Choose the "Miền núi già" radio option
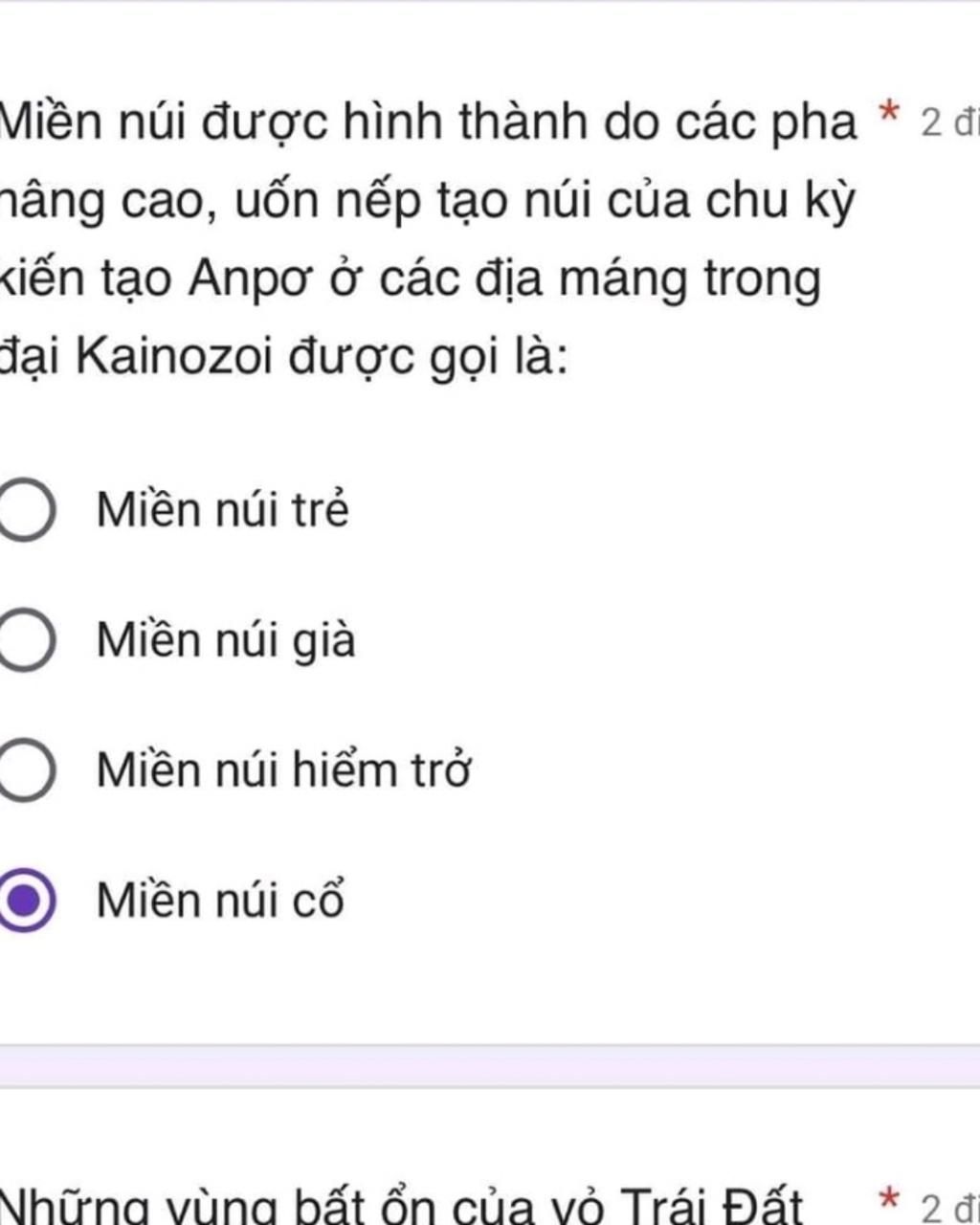Viewport: 980px width, 1225px height. click(x=23, y=640)
